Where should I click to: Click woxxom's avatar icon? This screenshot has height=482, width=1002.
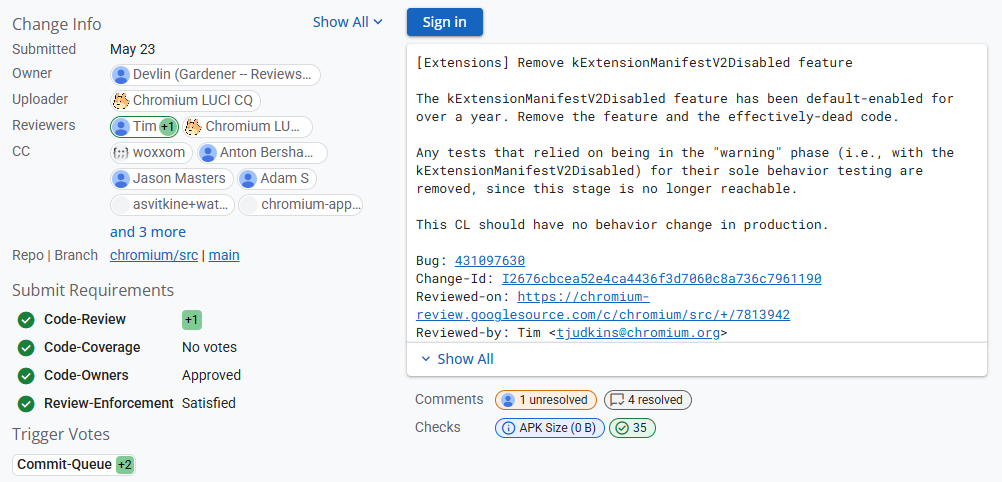(x=120, y=153)
